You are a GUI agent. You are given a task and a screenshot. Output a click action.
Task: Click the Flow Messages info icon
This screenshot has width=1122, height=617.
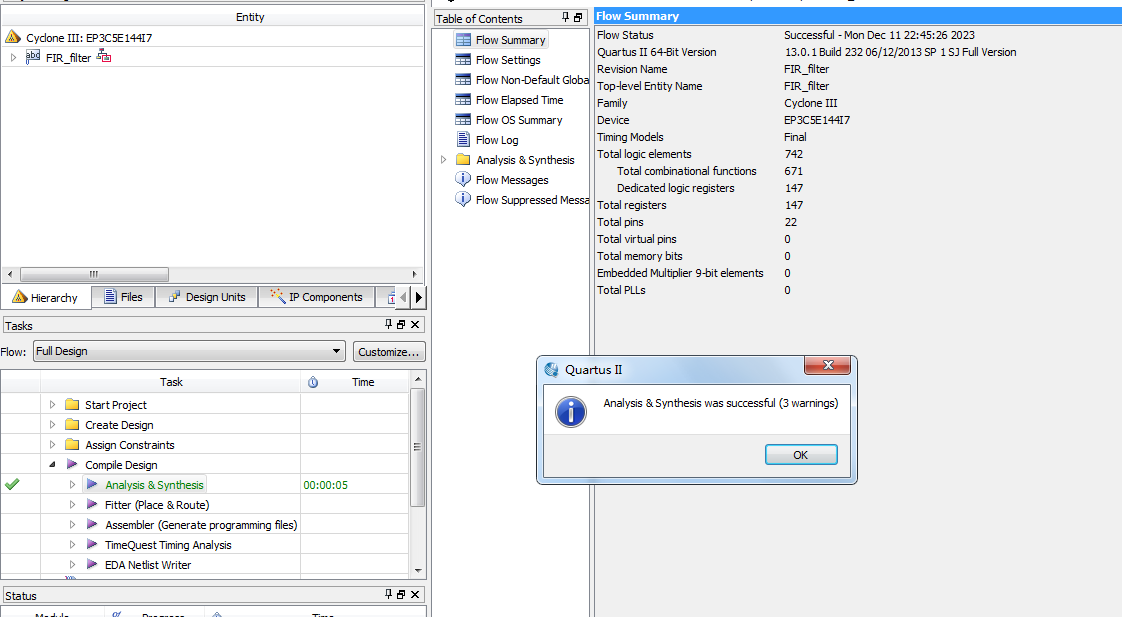click(463, 179)
